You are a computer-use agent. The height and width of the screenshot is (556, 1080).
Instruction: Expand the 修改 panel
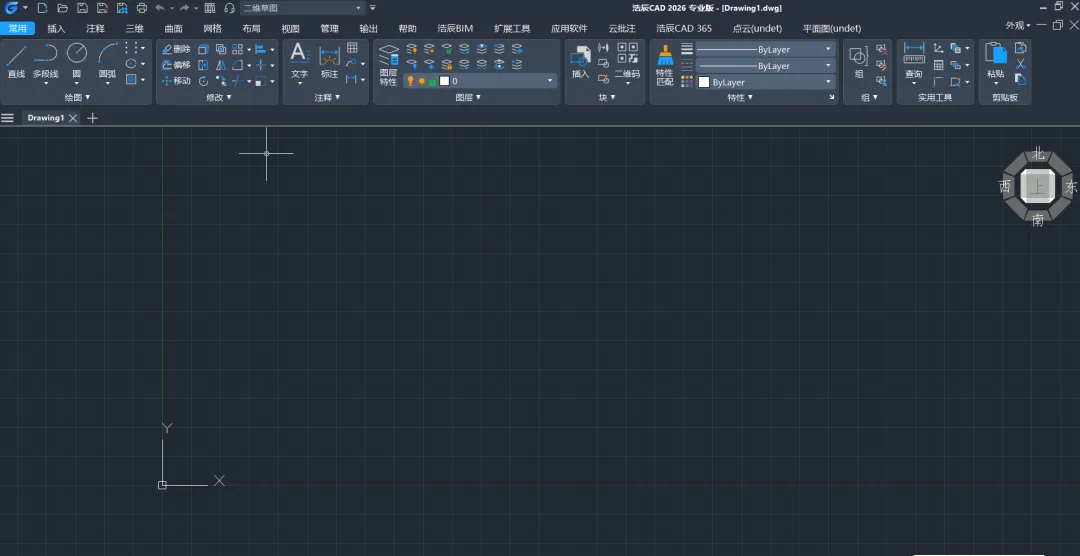pyautogui.click(x=218, y=98)
